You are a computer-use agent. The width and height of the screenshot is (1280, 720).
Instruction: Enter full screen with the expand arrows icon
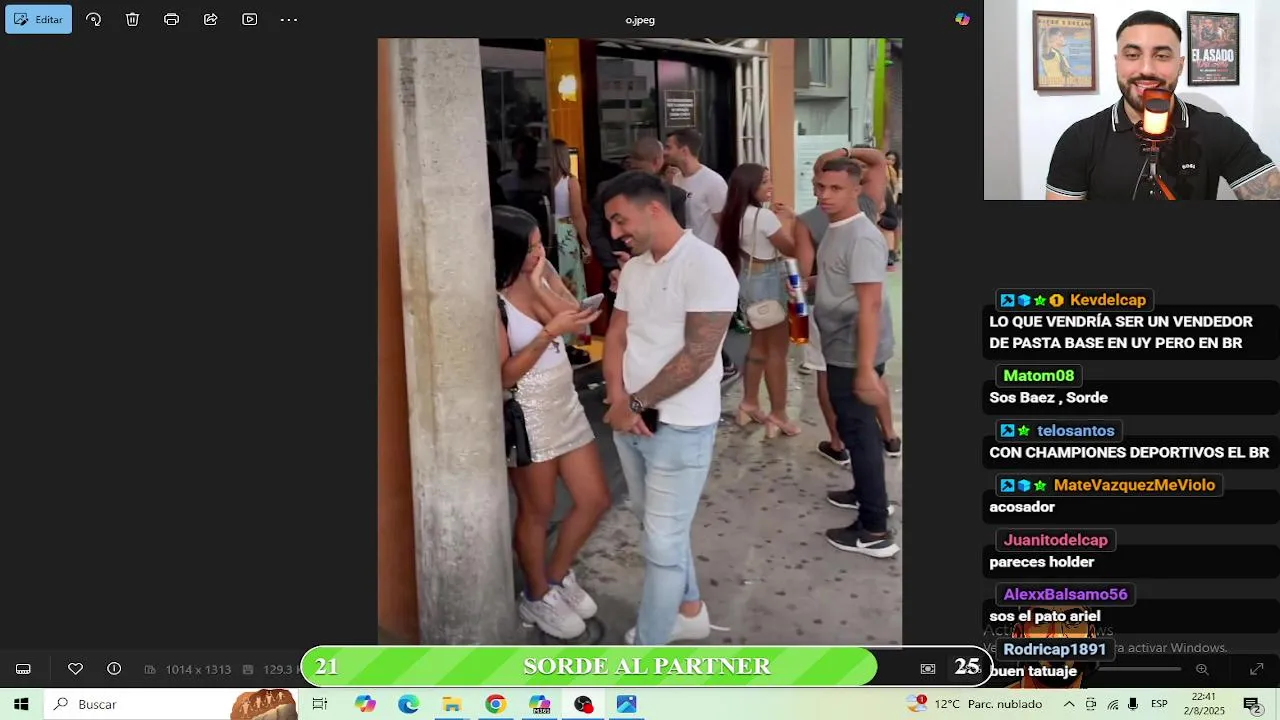(x=1257, y=669)
